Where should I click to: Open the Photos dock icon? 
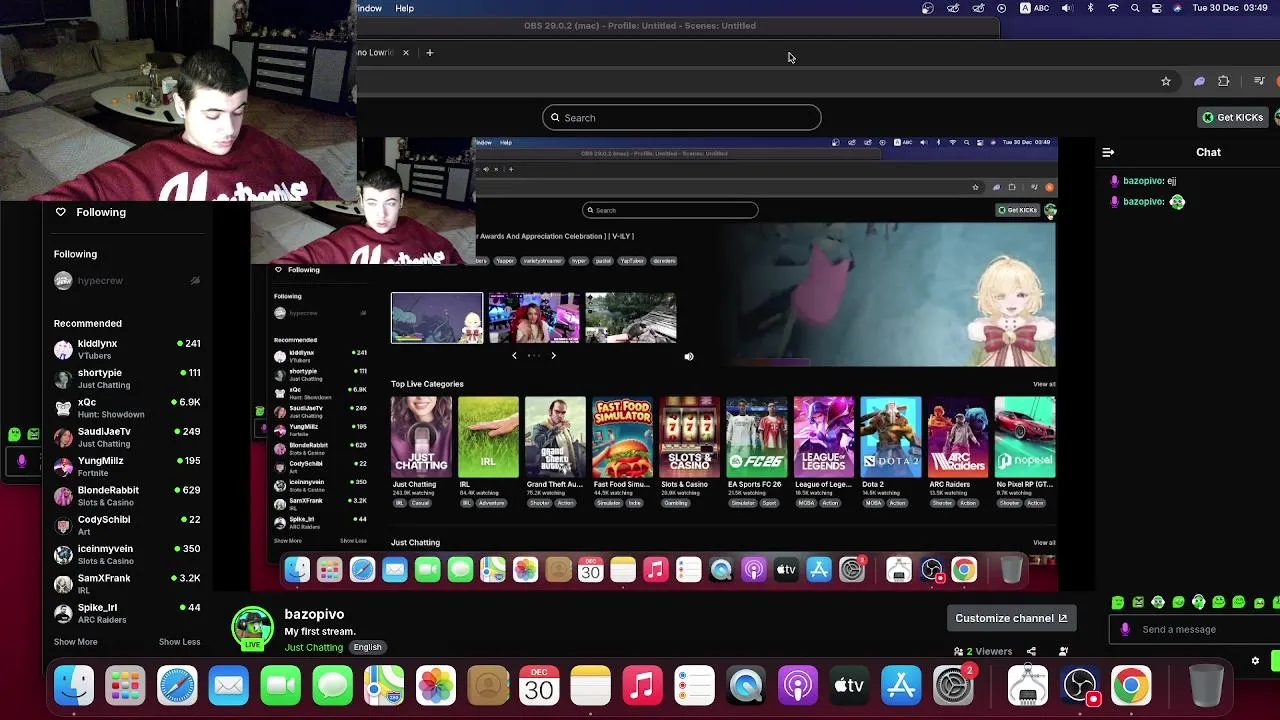coord(436,686)
